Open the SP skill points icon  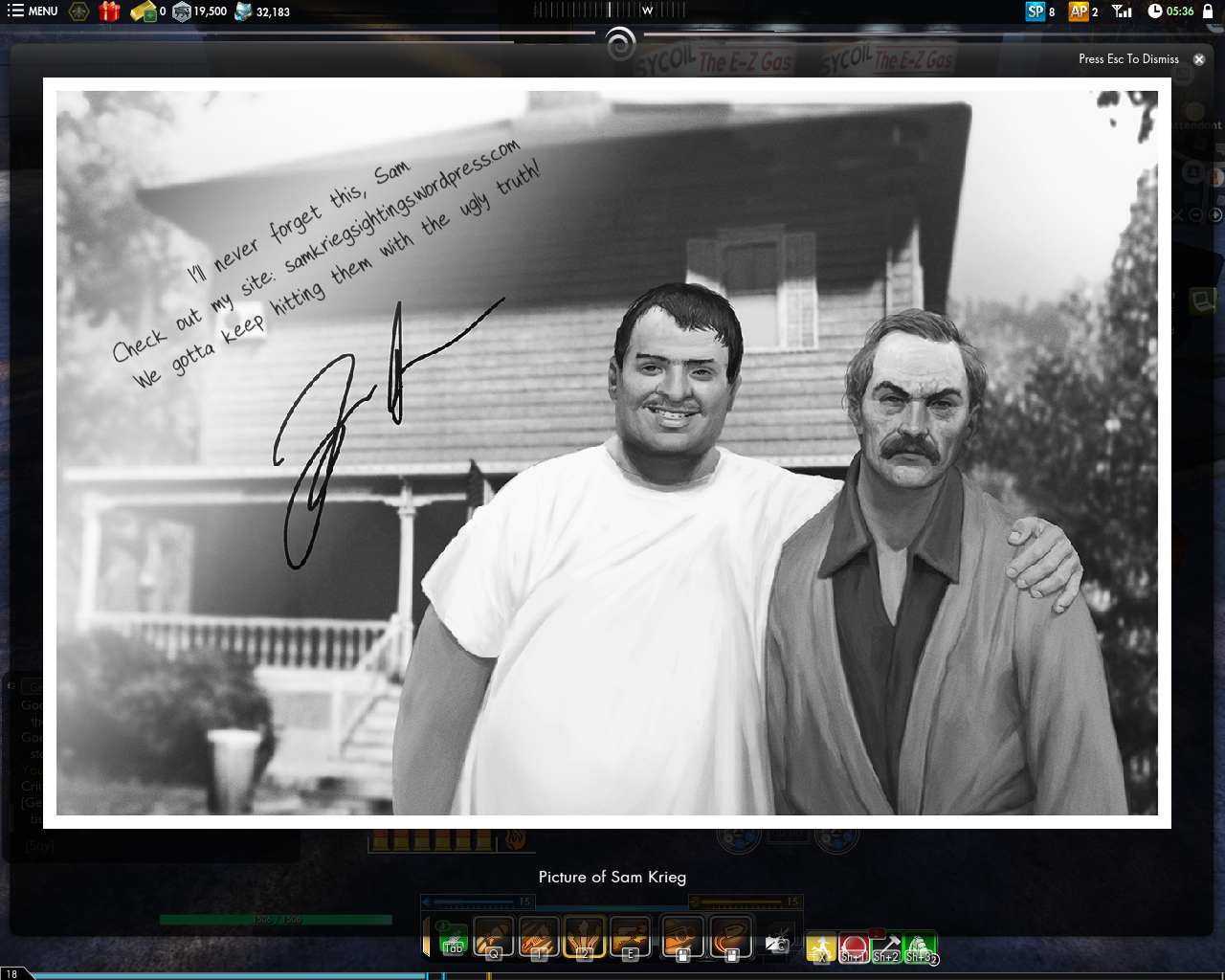coord(1036,11)
